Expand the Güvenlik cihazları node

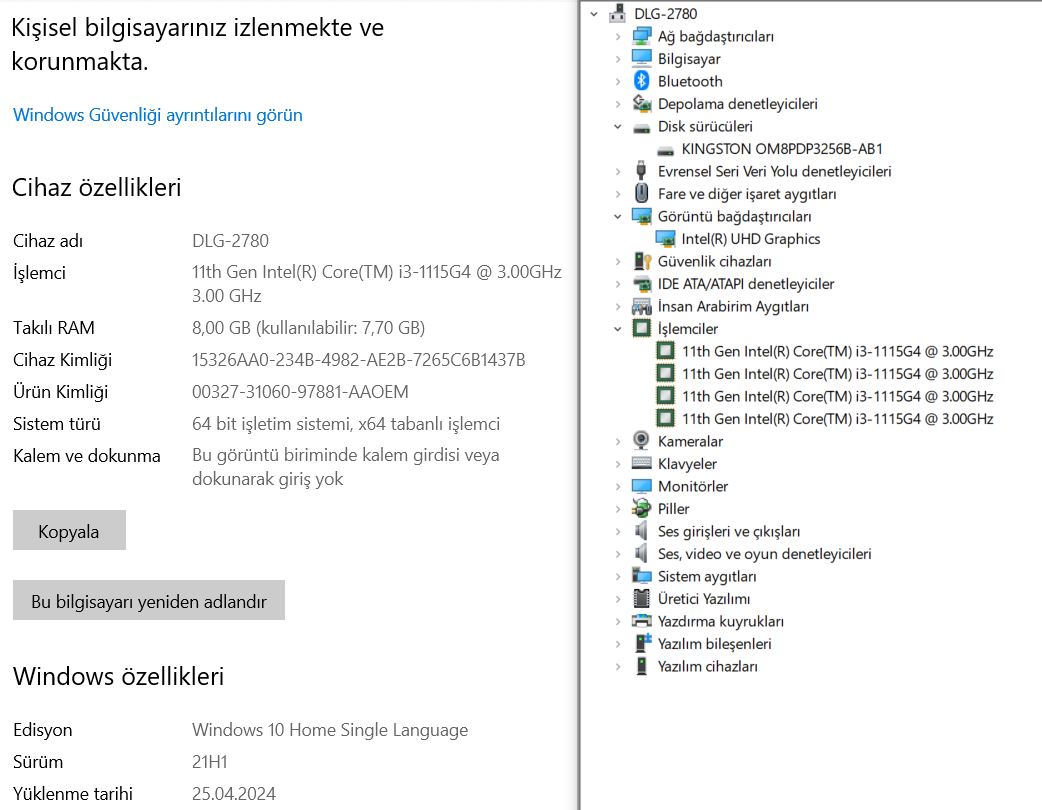tap(617, 262)
